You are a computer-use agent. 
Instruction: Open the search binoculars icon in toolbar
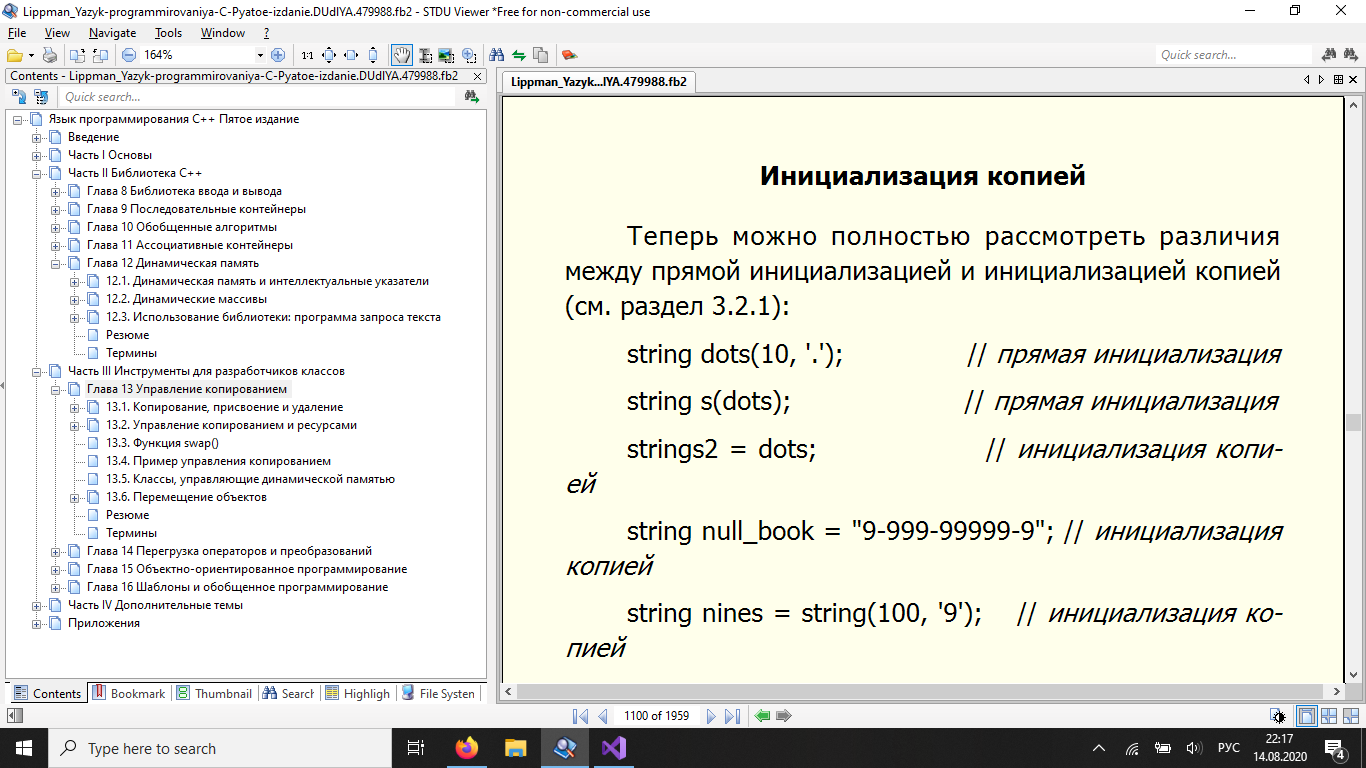click(x=497, y=55)
